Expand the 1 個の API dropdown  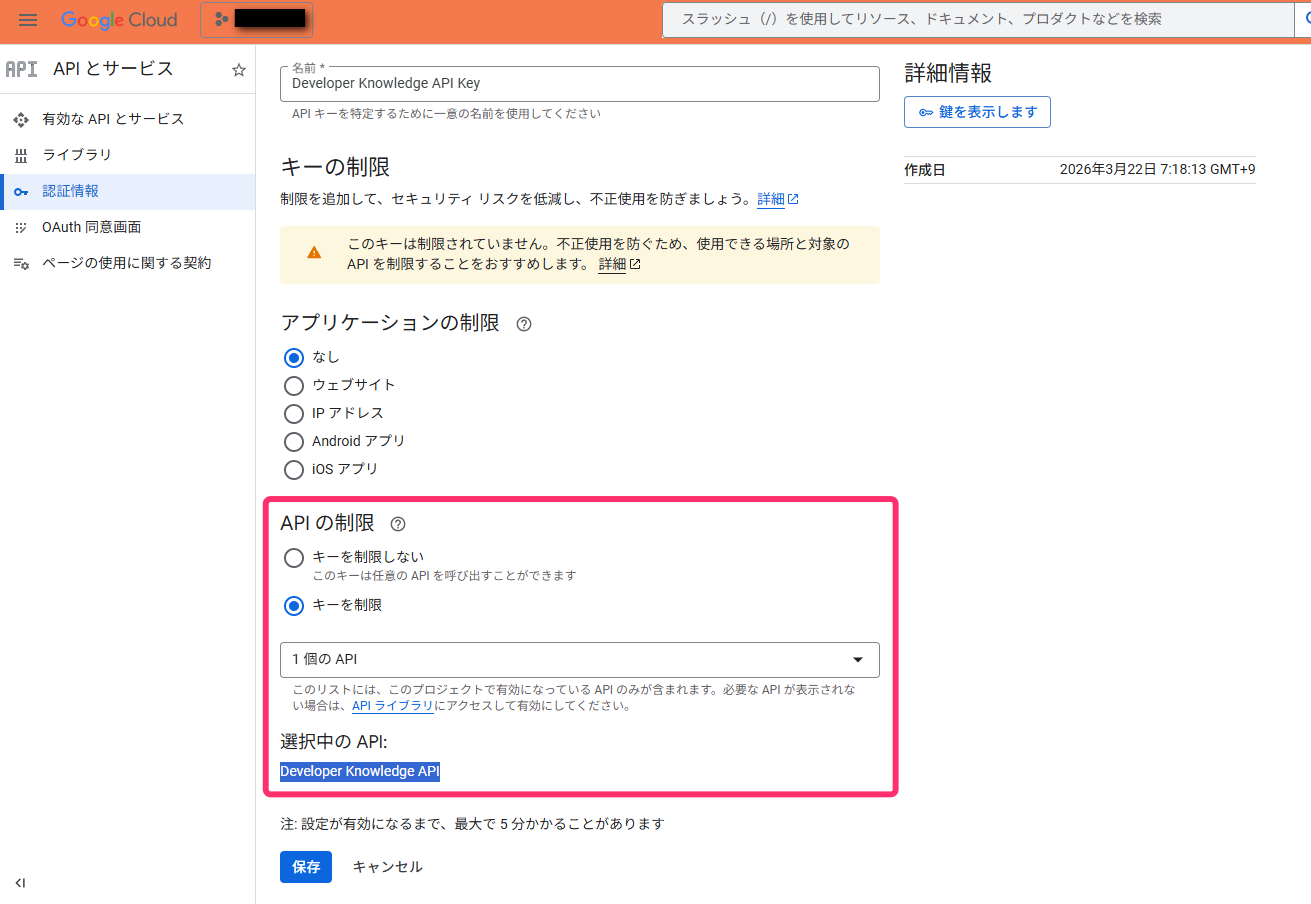click(x=579, y=660)
